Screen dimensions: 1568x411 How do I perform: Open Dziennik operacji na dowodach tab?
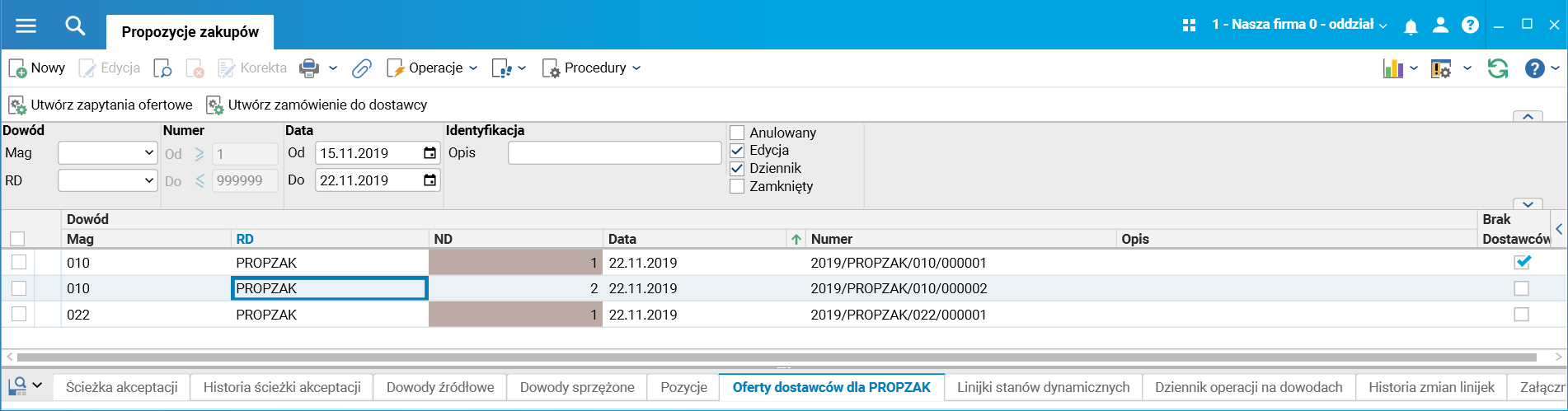pyautogui.click(x=1248, y=387)
